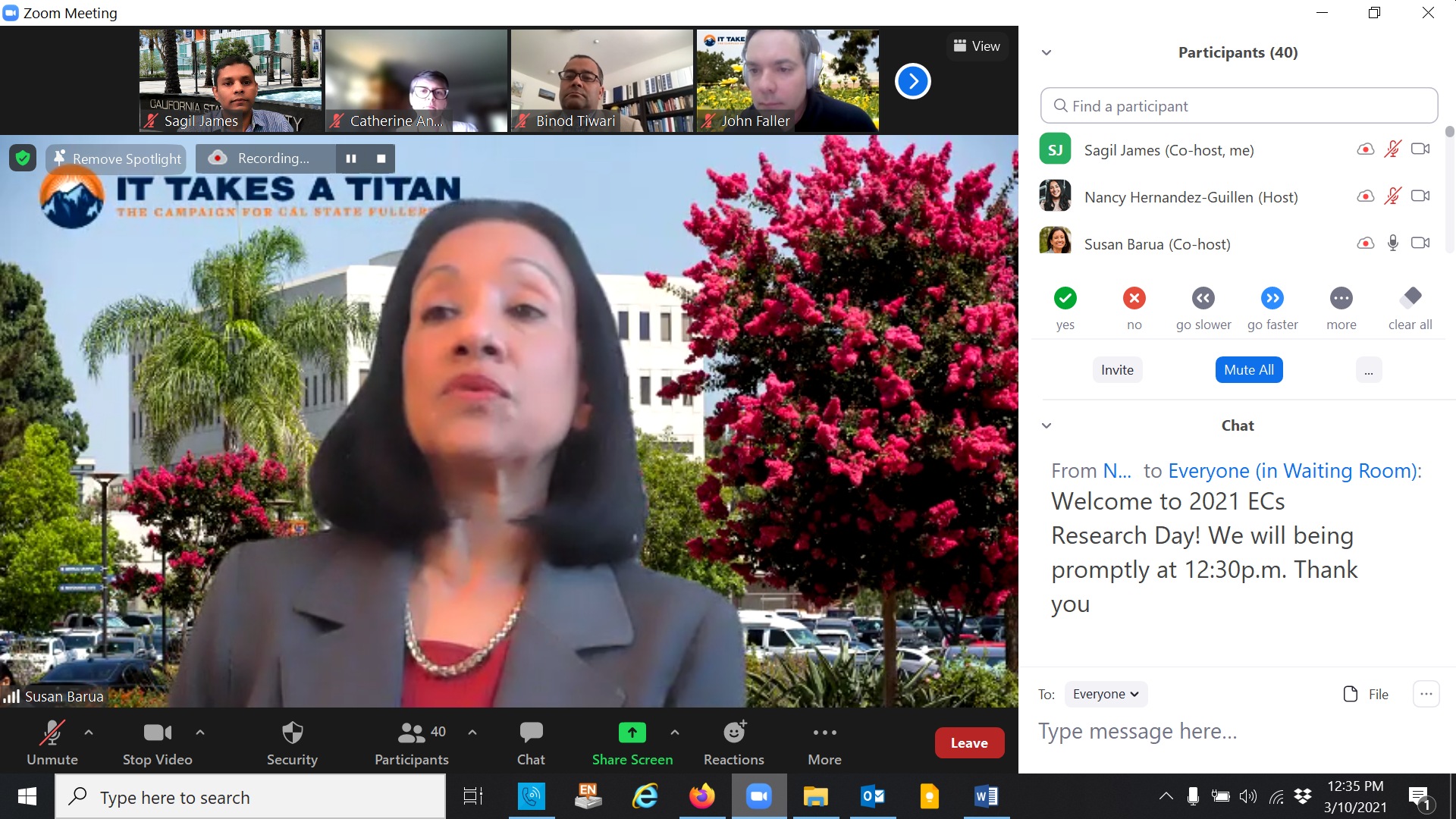Collapse the Chat panel section

(1046, 425)
